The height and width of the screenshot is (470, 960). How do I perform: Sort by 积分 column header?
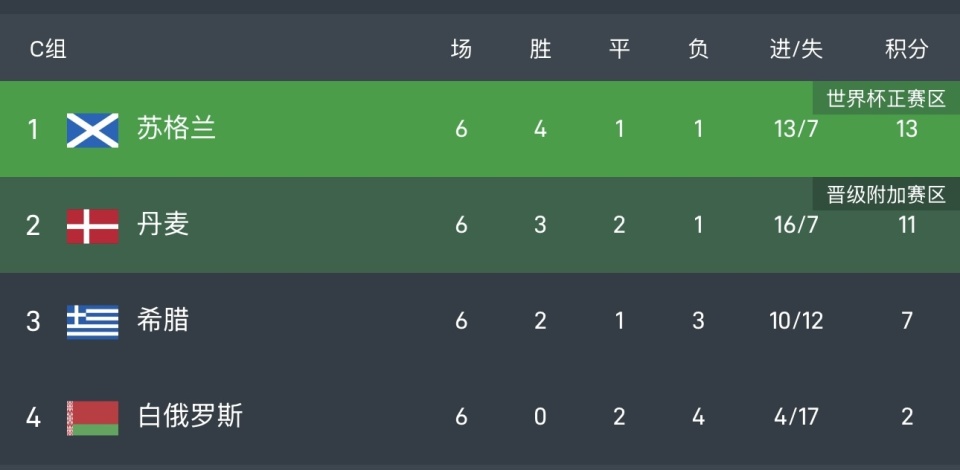[906, 49]
